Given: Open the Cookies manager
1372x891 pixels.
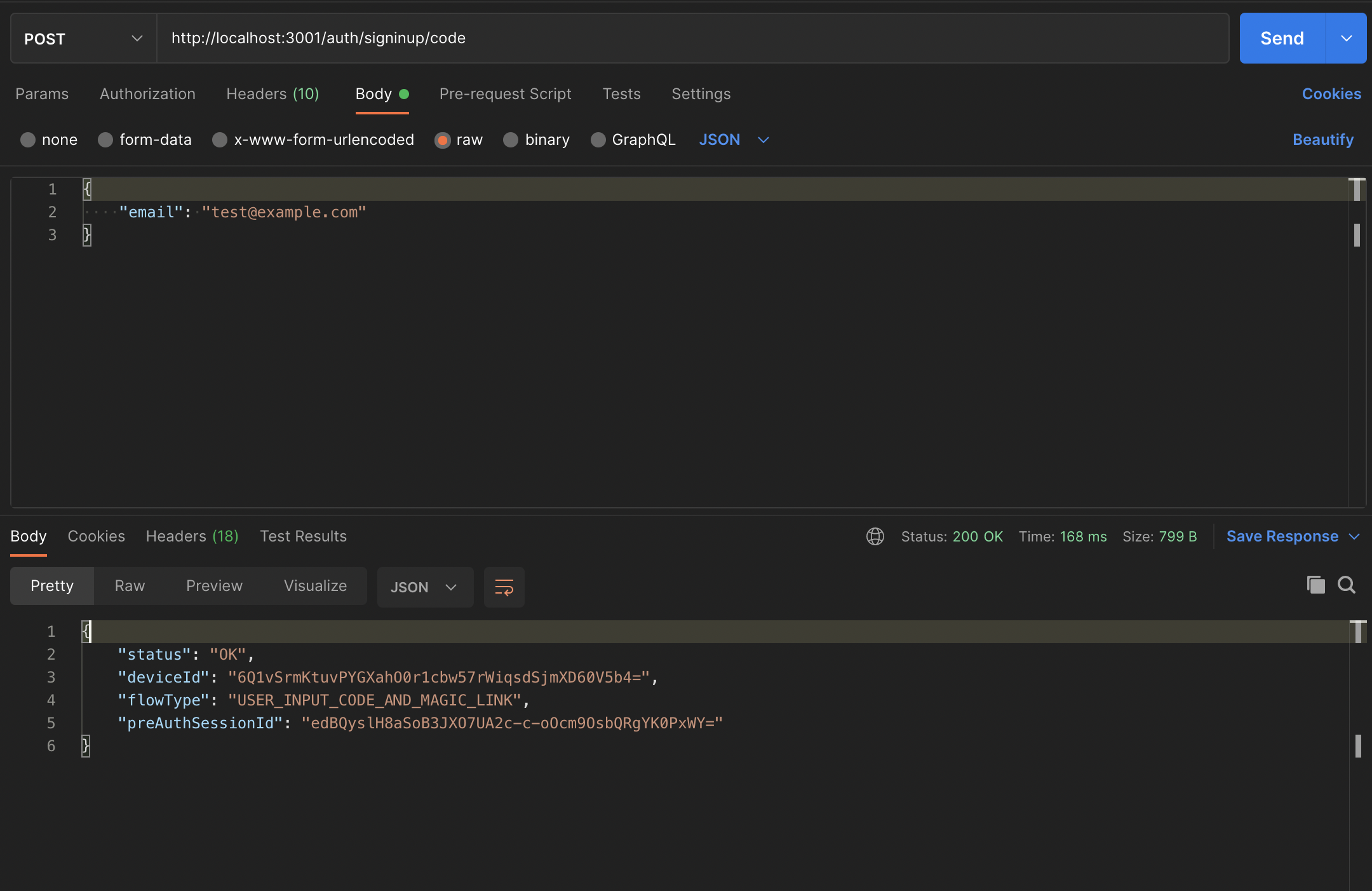Looking at the screenshot, I should click(x=1331, y=93).
